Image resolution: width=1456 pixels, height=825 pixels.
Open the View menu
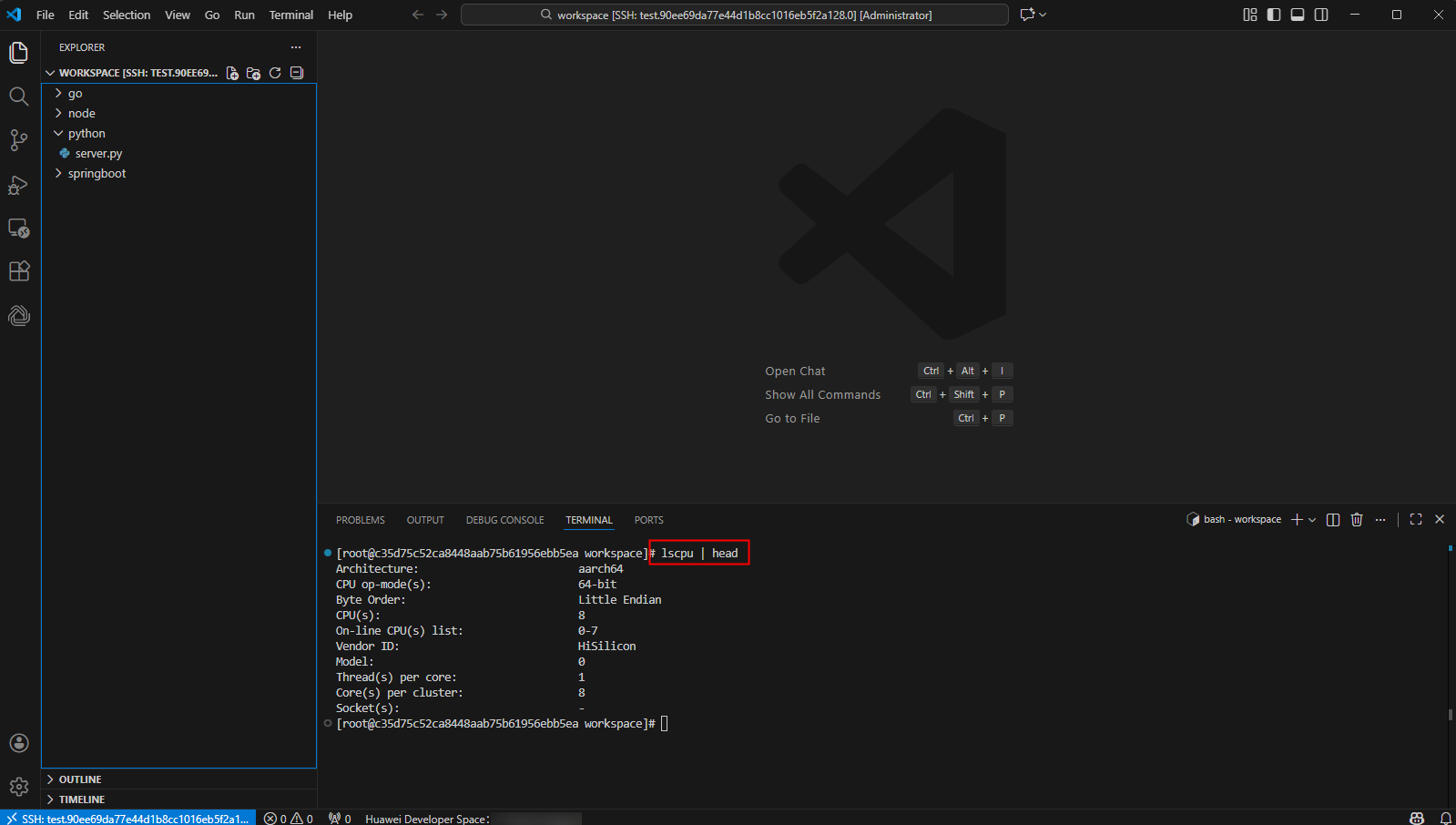(x=178, y=15)
